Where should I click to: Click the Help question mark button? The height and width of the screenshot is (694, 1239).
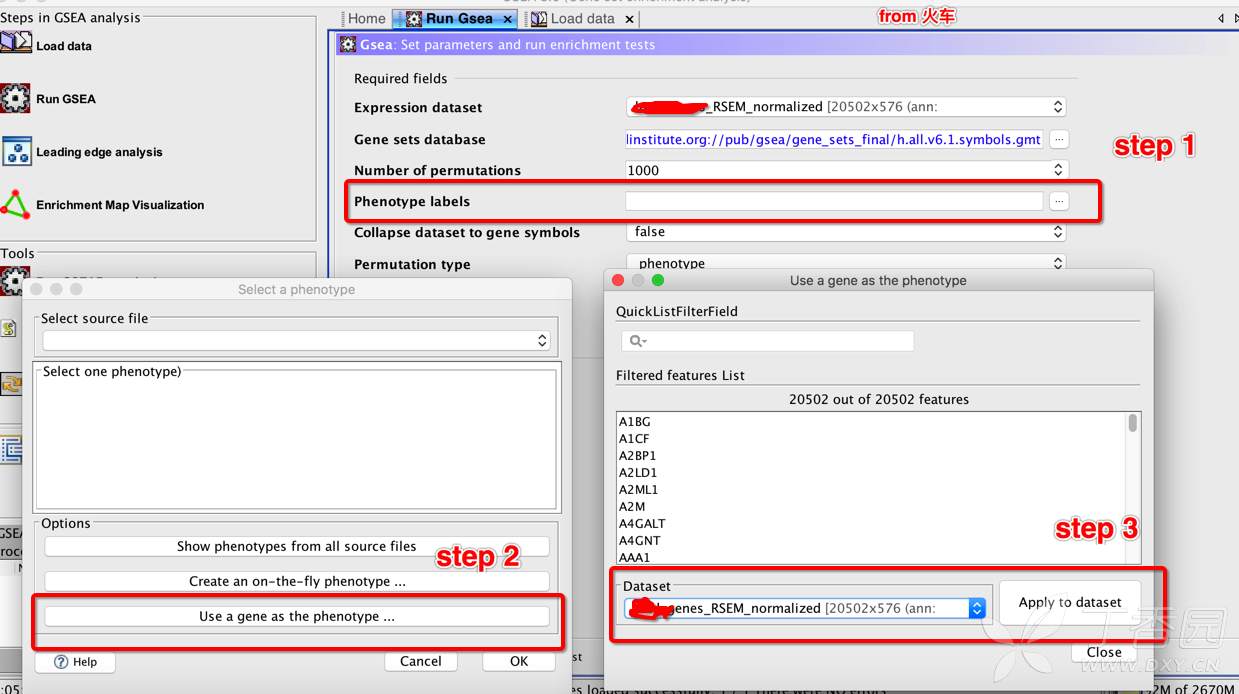(75, 661)
